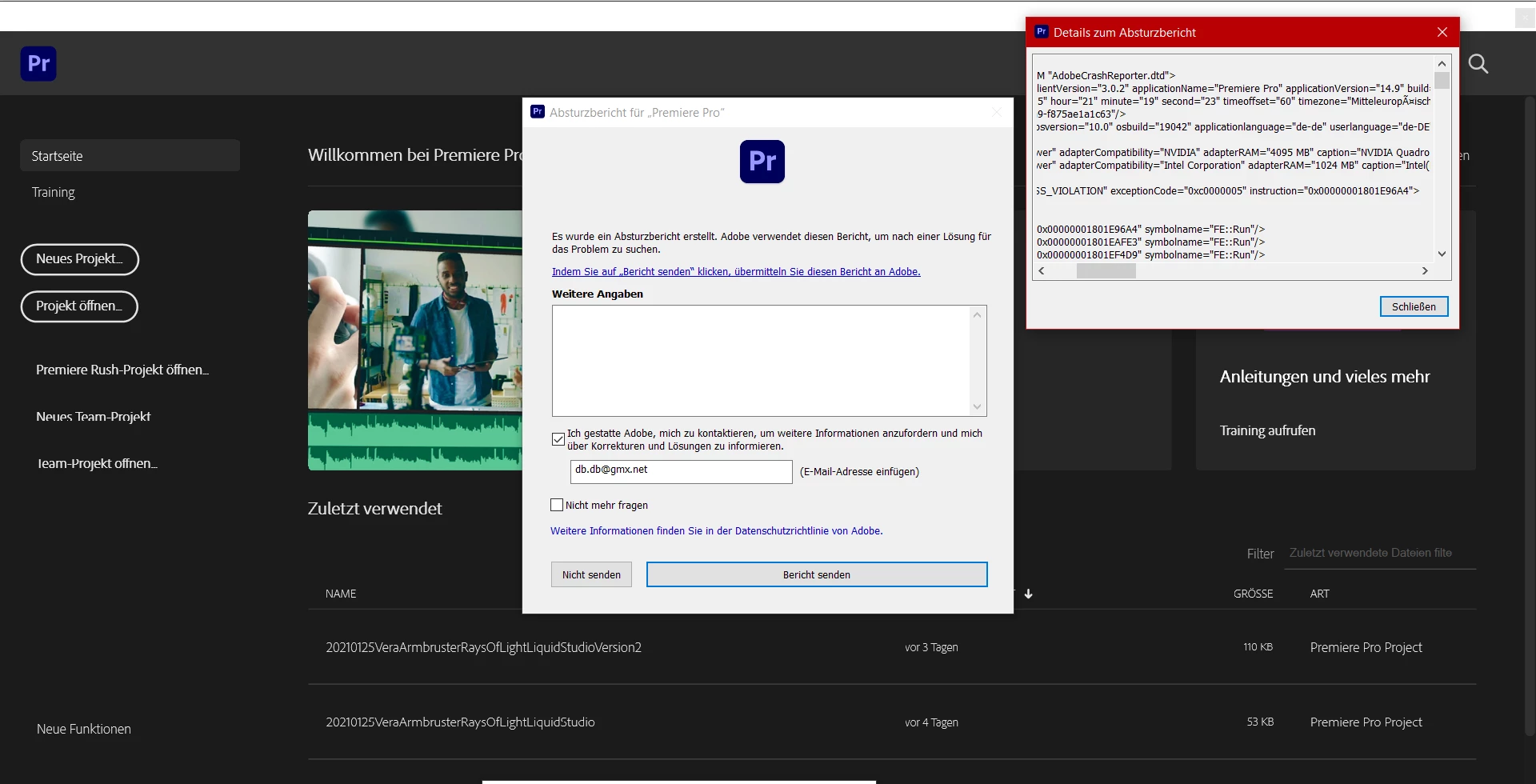Click the recent files filter field

[1380, 553]
